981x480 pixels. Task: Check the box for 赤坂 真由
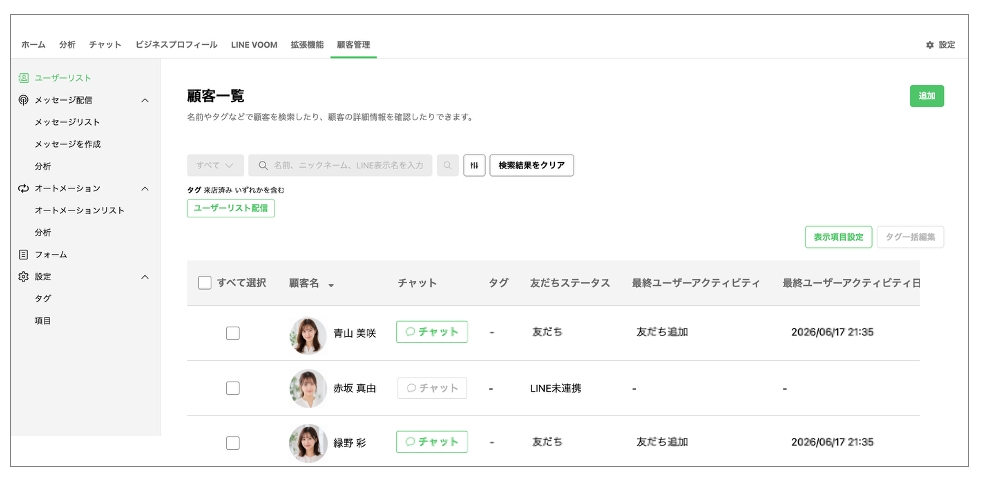coord(233,388)
